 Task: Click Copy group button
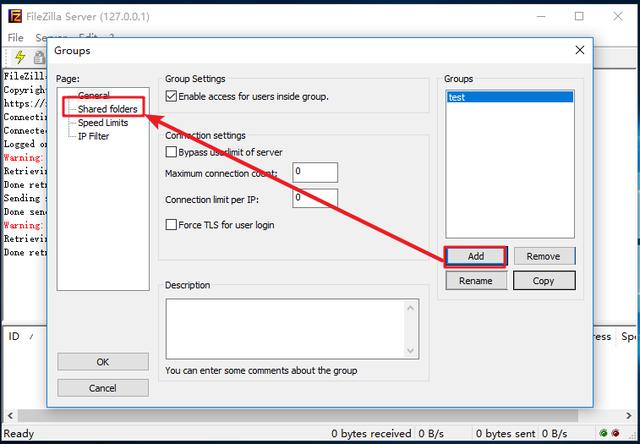click(544, 281)
